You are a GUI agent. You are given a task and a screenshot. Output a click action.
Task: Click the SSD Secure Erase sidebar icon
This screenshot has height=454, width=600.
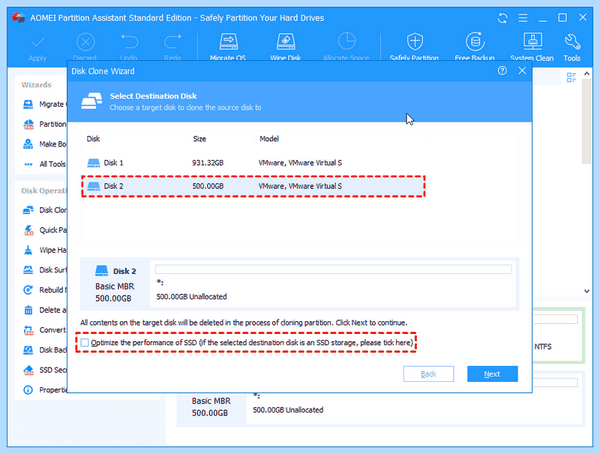pyautogui.click(x=28, y=370)
